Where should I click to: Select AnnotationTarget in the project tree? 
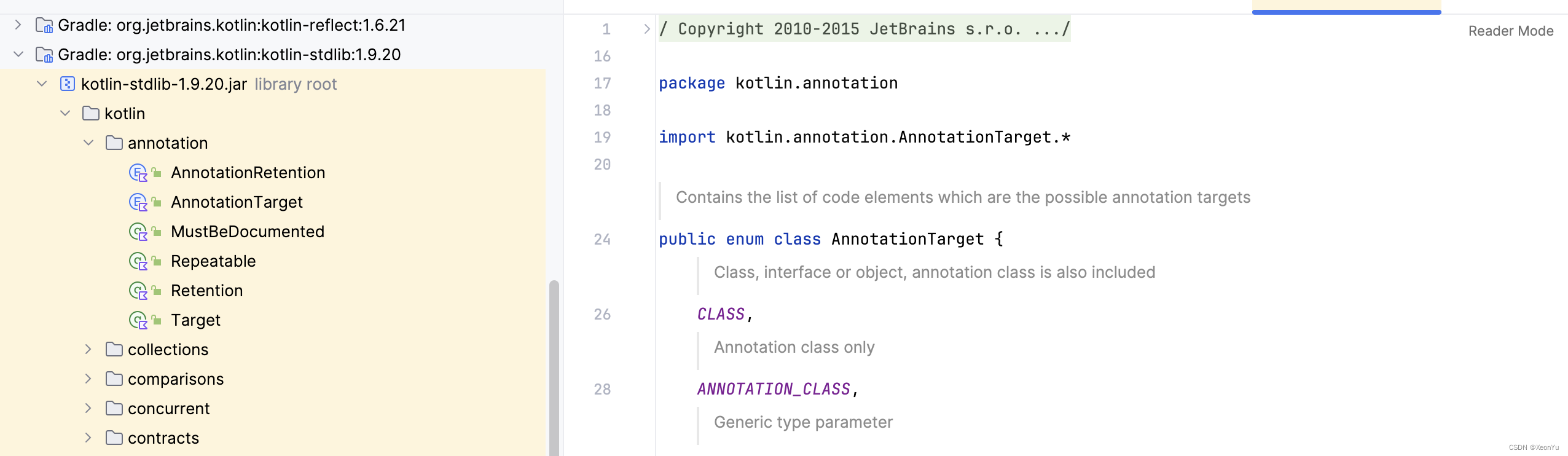pyautogui.click(x=237, y=202)
